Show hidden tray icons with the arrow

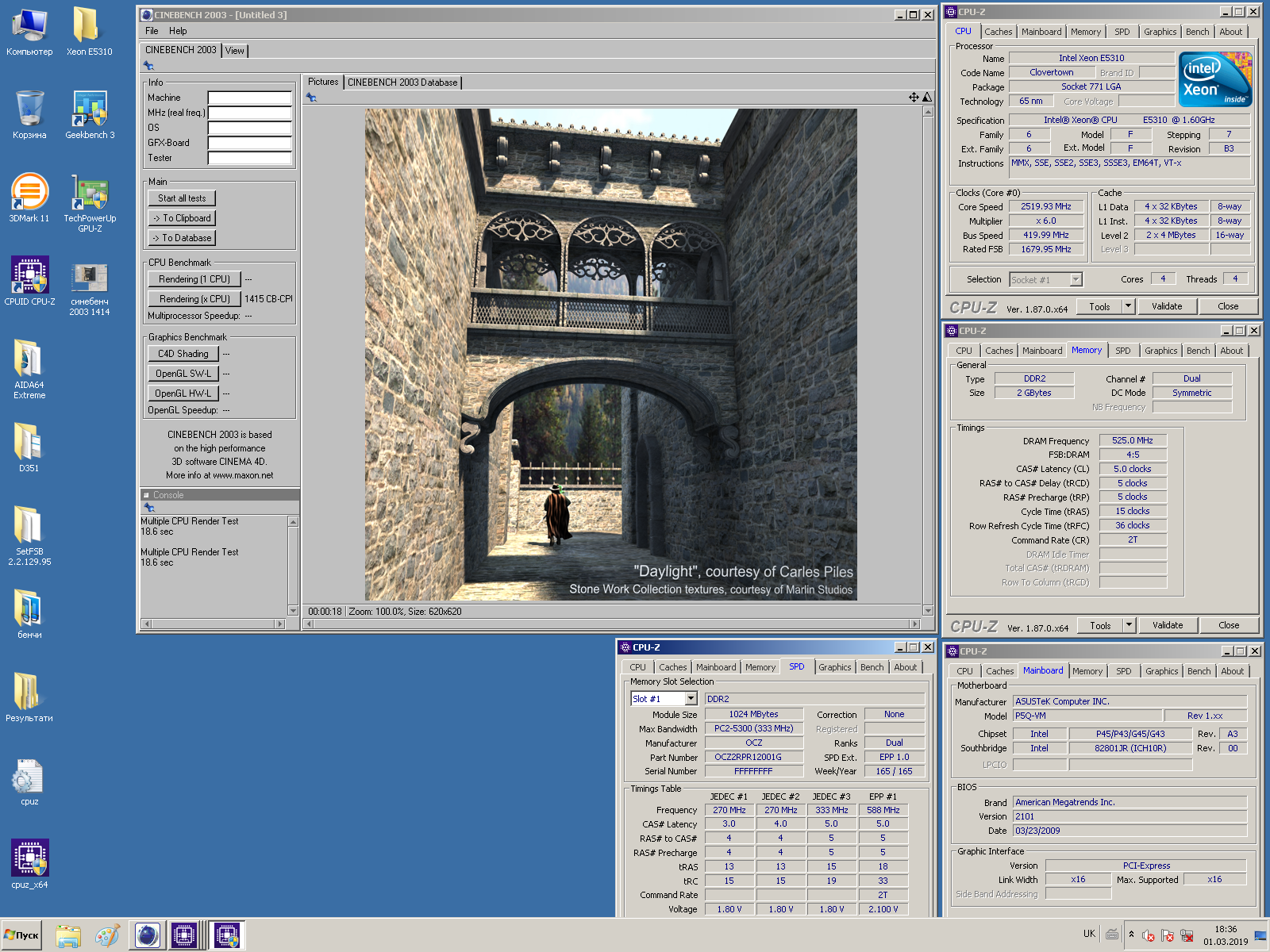click(1131, 935)
